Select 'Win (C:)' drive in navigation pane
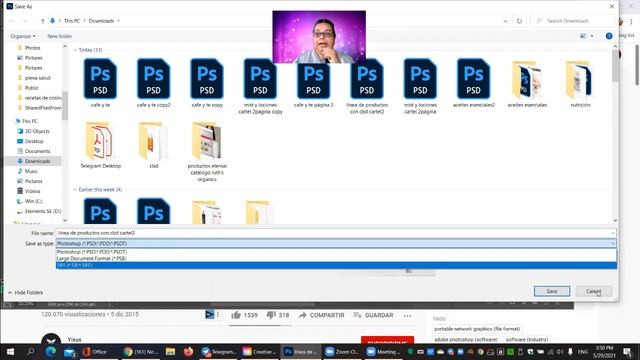 pyautogui.click(x=33, y=201)
